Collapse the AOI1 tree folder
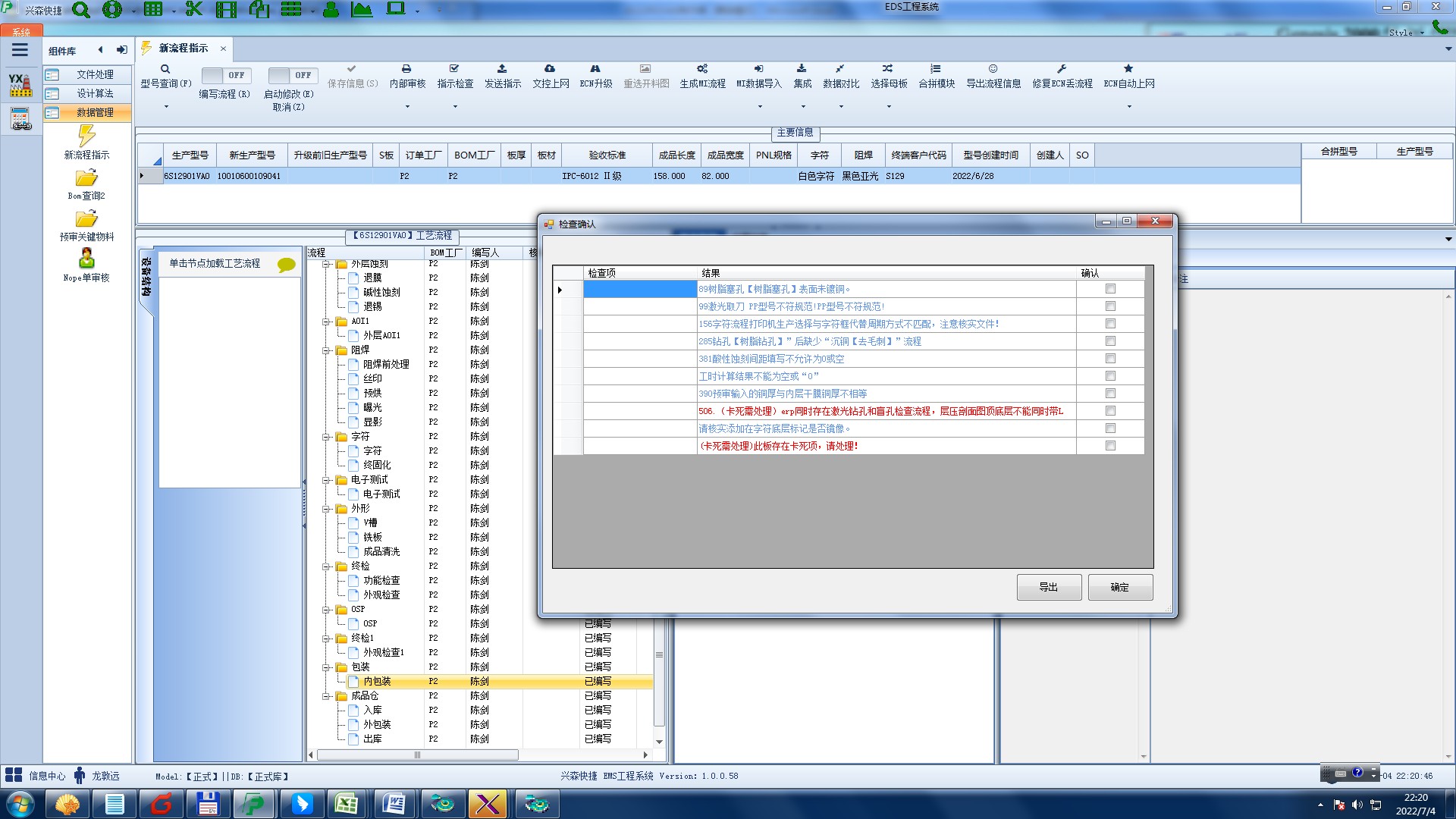Viewport: 1456px width, 819px height. click(x=326, y=322)
